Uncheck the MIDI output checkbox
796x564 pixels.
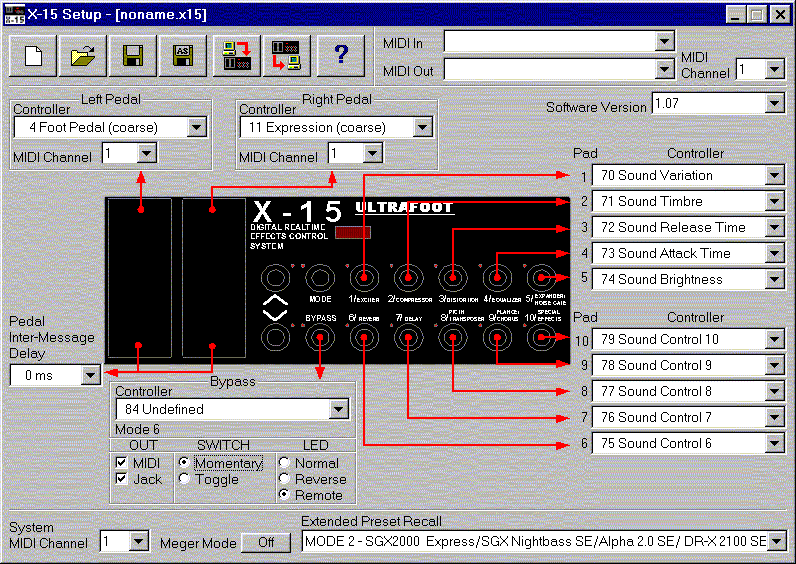[x=121, y=462]
